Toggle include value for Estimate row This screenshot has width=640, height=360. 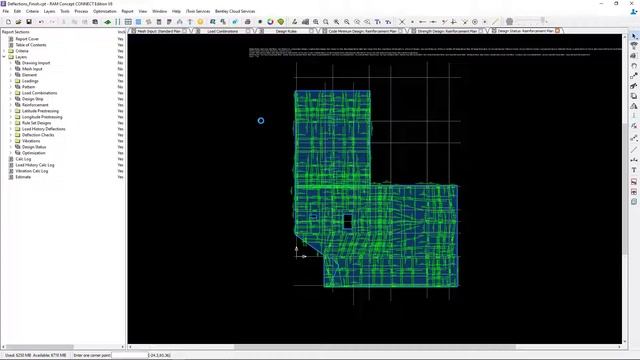click(120, 177)
